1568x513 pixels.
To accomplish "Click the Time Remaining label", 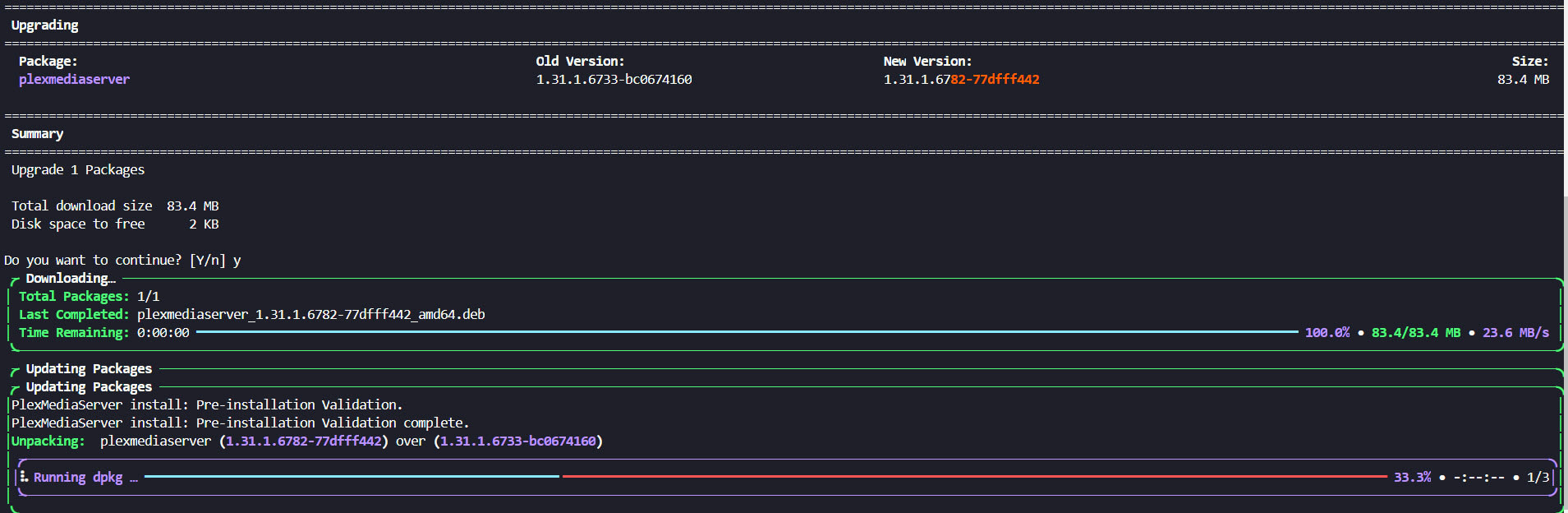I will point(74,333).
